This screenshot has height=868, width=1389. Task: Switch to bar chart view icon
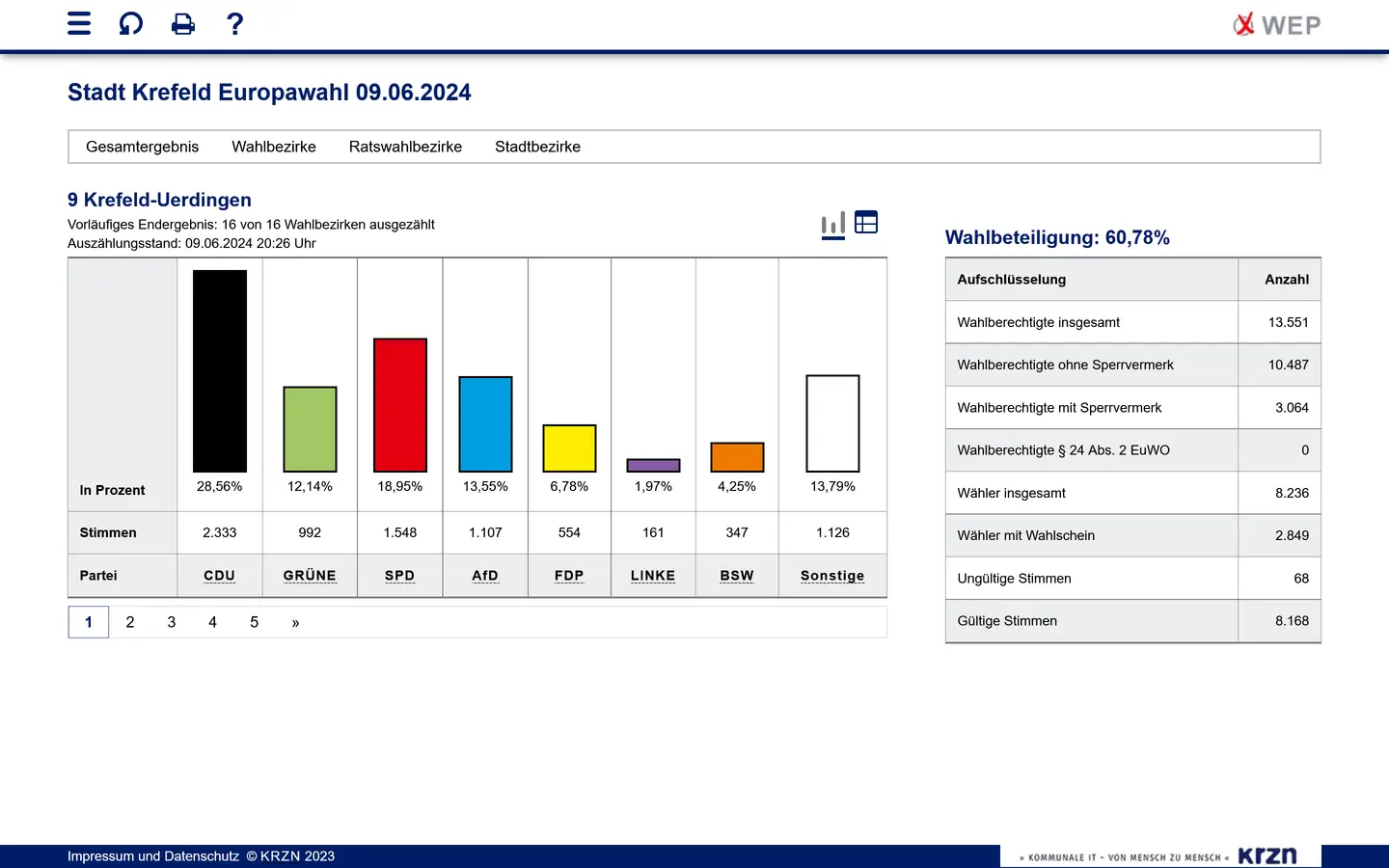833,224
